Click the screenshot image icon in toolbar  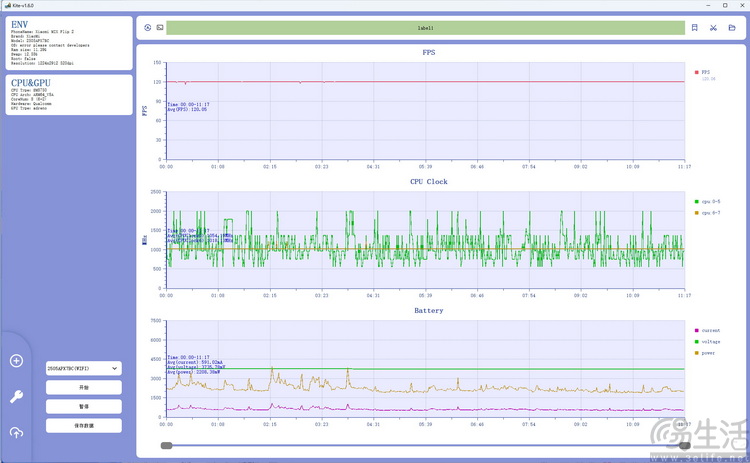pyautogui.click(x=160, y=28)
